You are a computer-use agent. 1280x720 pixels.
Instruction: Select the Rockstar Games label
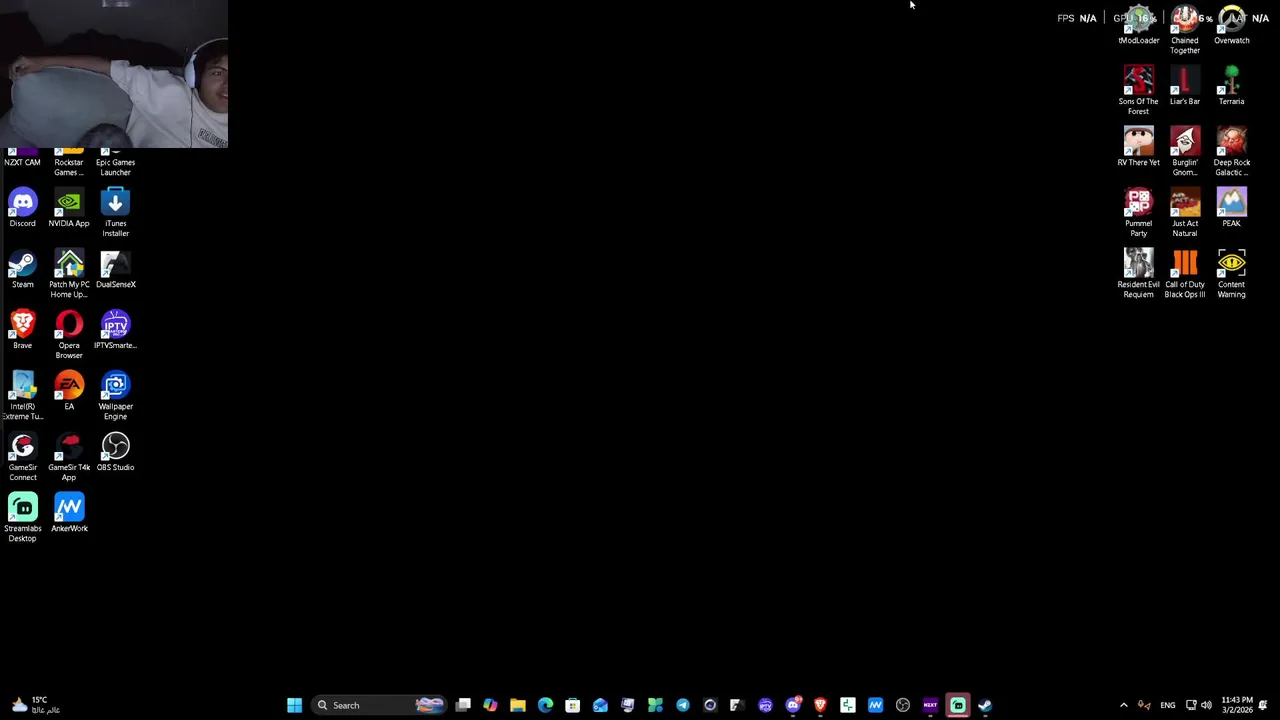click(x=69, y=167)
